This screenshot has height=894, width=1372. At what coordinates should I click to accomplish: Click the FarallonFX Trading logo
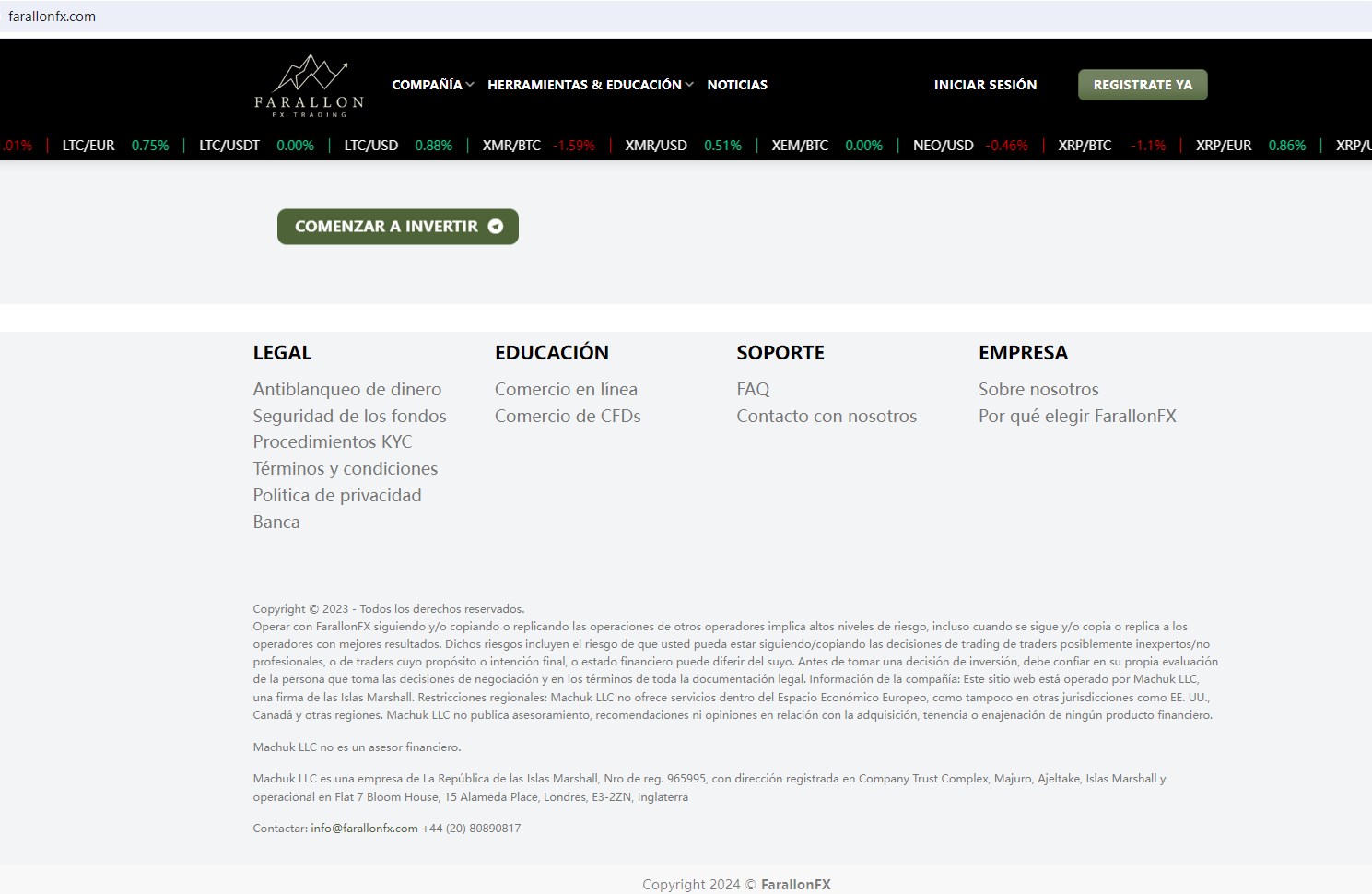click(x=309, y=86)
